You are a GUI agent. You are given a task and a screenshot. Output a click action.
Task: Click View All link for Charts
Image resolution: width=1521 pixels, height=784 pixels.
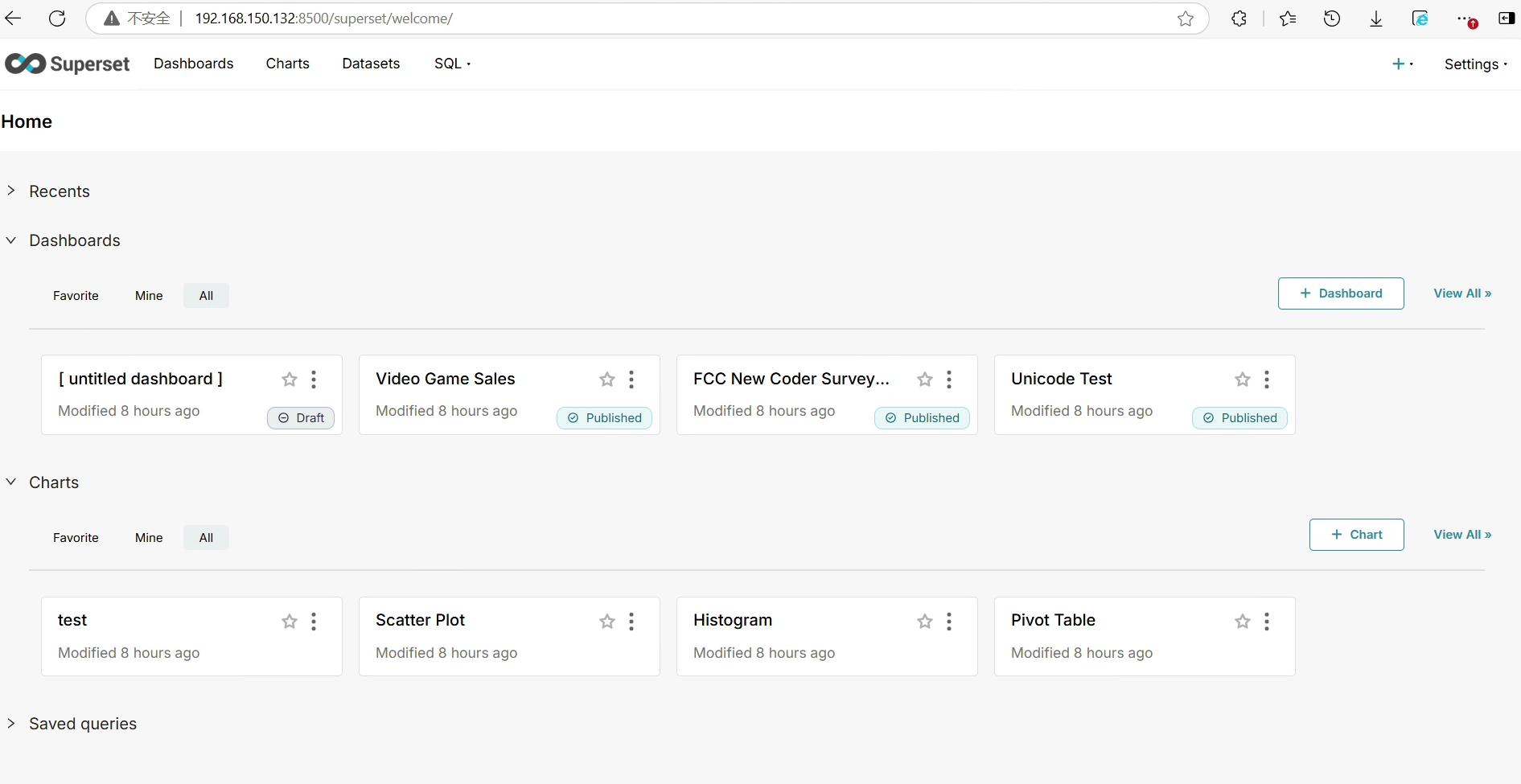(1461, 535)
